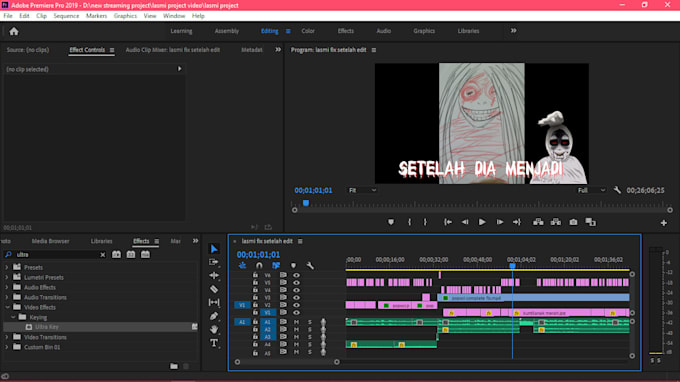The height and width of the screenshot is (382, 680).
Task: Export a frame with the camera icon
Action: coord(573,222)
